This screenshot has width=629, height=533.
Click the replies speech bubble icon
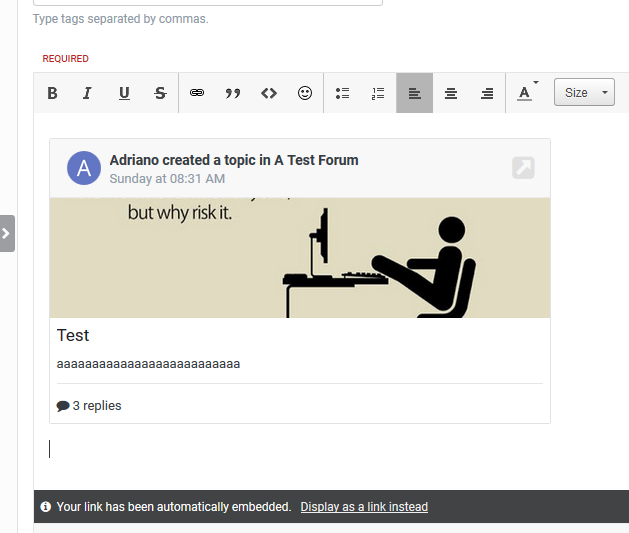tap(63, 406)
